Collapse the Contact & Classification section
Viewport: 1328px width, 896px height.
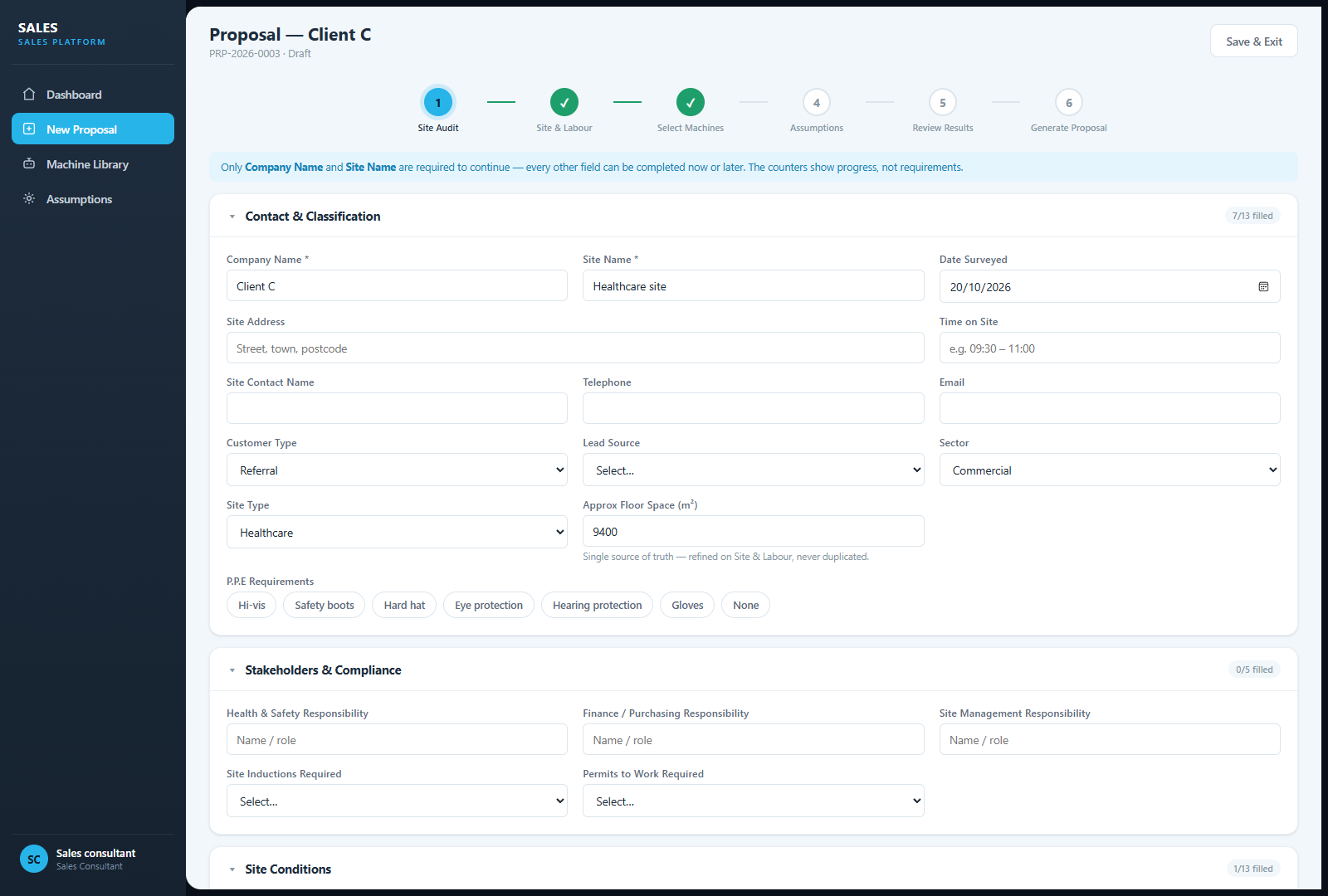[232, 217]
